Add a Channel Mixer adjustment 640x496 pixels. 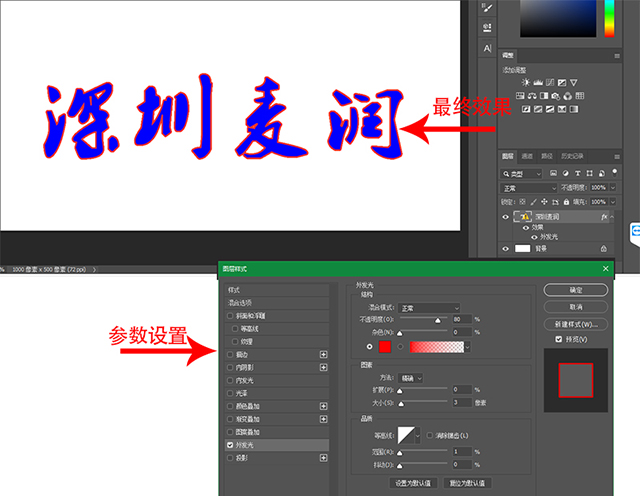click(x=568, y=96)
